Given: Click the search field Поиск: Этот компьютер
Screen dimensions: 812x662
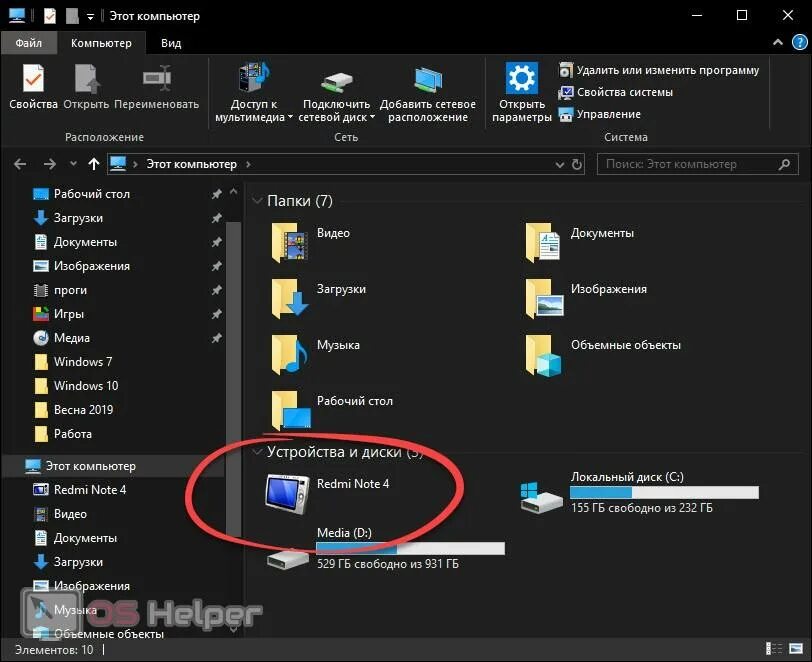Looking at the screenshot, I should click(698, 164).
